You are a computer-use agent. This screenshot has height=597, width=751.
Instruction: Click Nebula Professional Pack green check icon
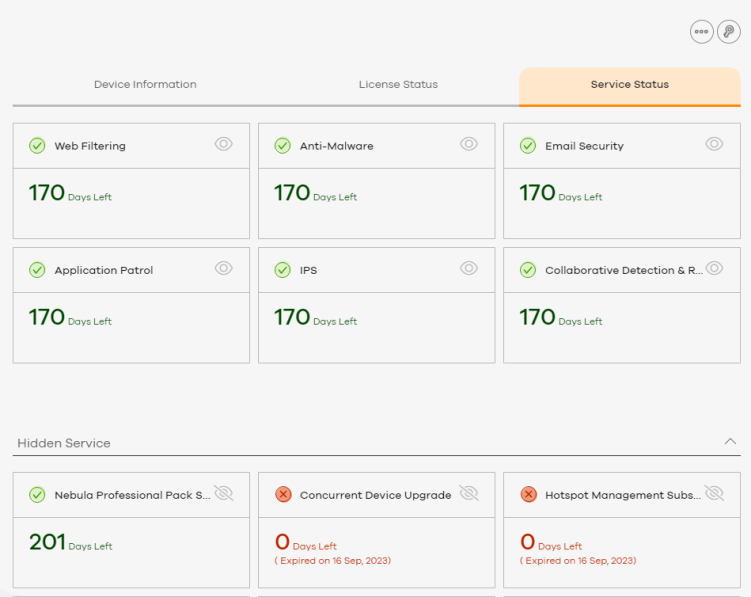pos(37,494)
